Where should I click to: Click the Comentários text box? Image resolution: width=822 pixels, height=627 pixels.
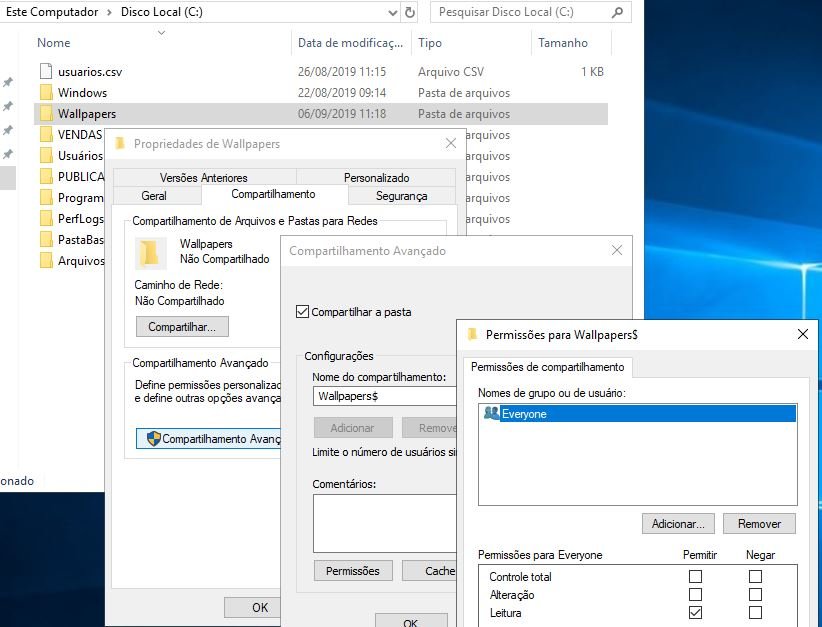tap(385, 523)
